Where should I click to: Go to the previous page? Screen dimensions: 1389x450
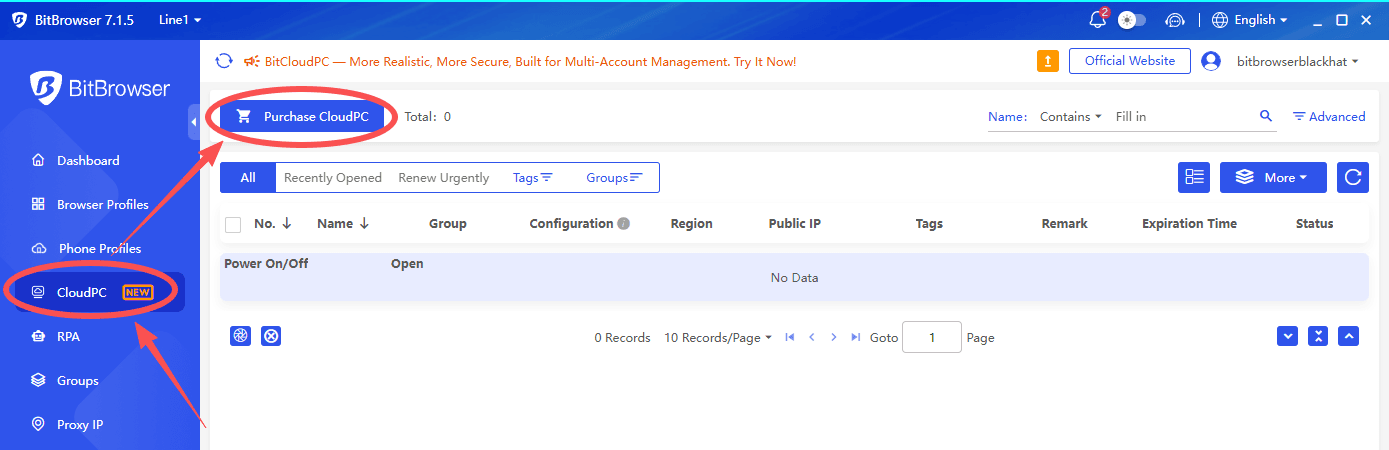(812, 337)
